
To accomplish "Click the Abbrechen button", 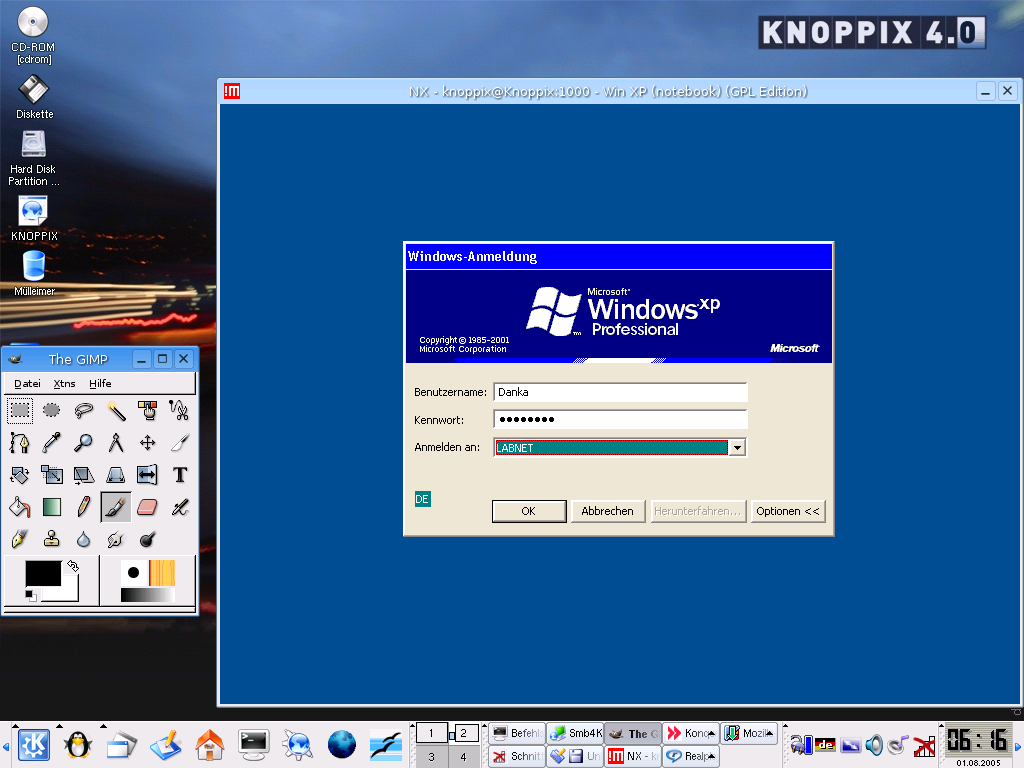I will click(x=607, y=511).
